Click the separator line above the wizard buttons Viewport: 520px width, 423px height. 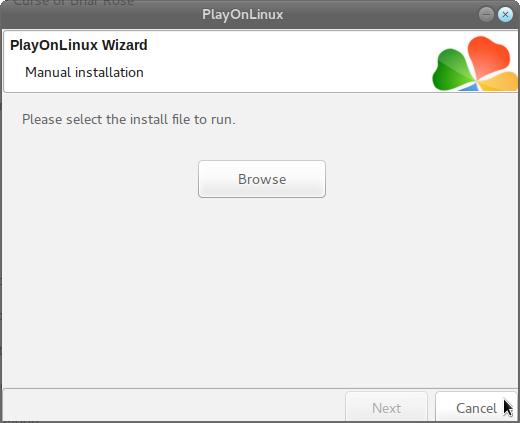(260, 388)
